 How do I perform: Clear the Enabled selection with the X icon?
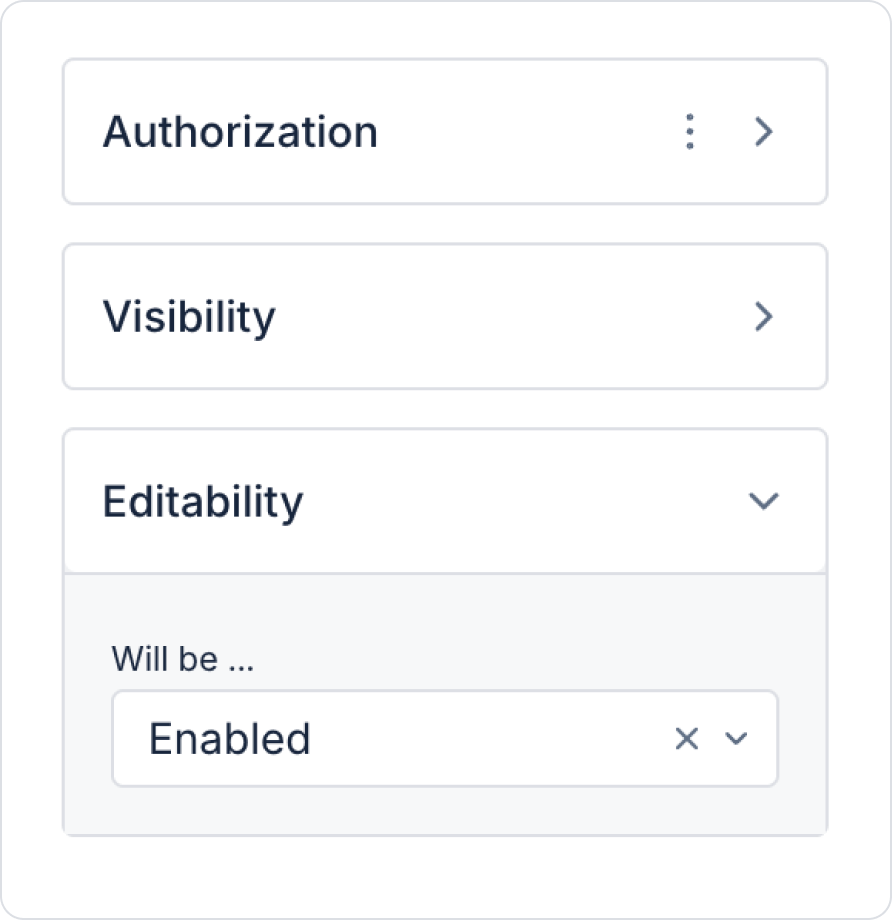pos(686,739)
